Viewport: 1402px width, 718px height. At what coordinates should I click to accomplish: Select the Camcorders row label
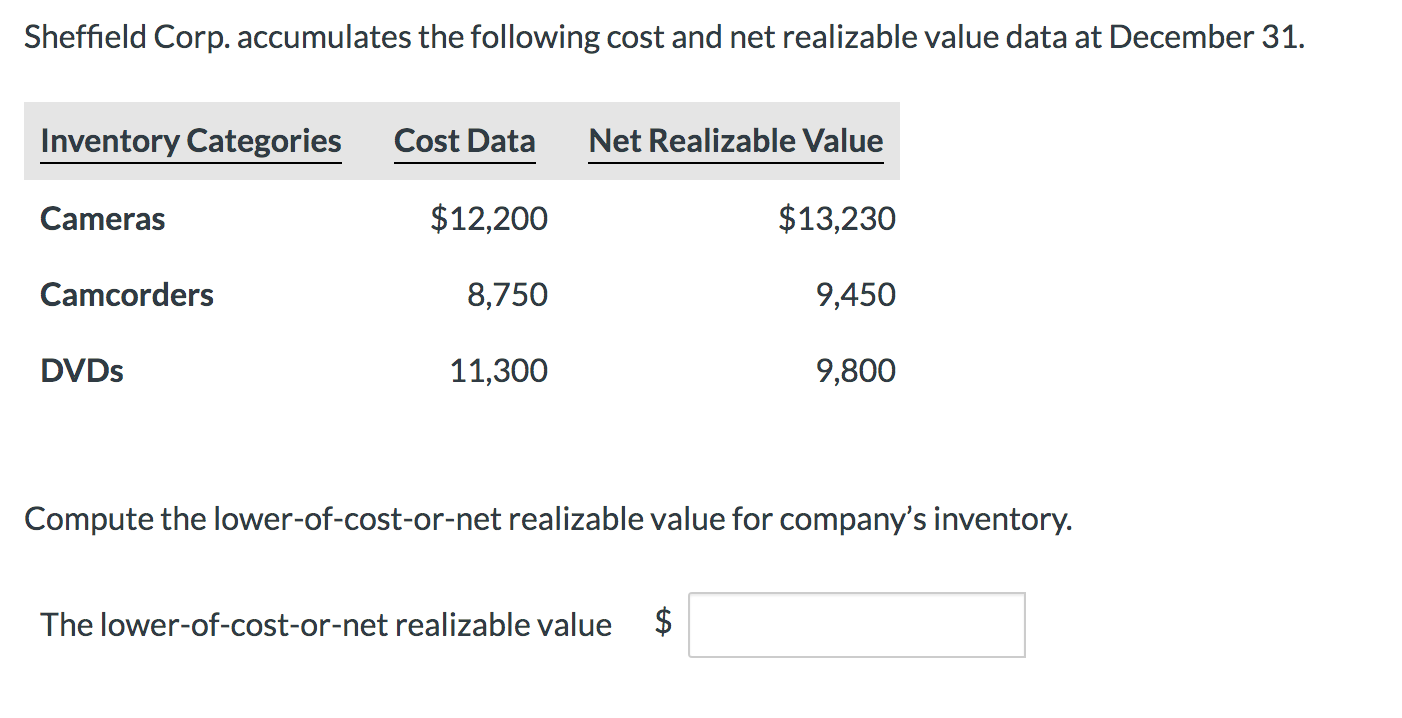point(127,295)
